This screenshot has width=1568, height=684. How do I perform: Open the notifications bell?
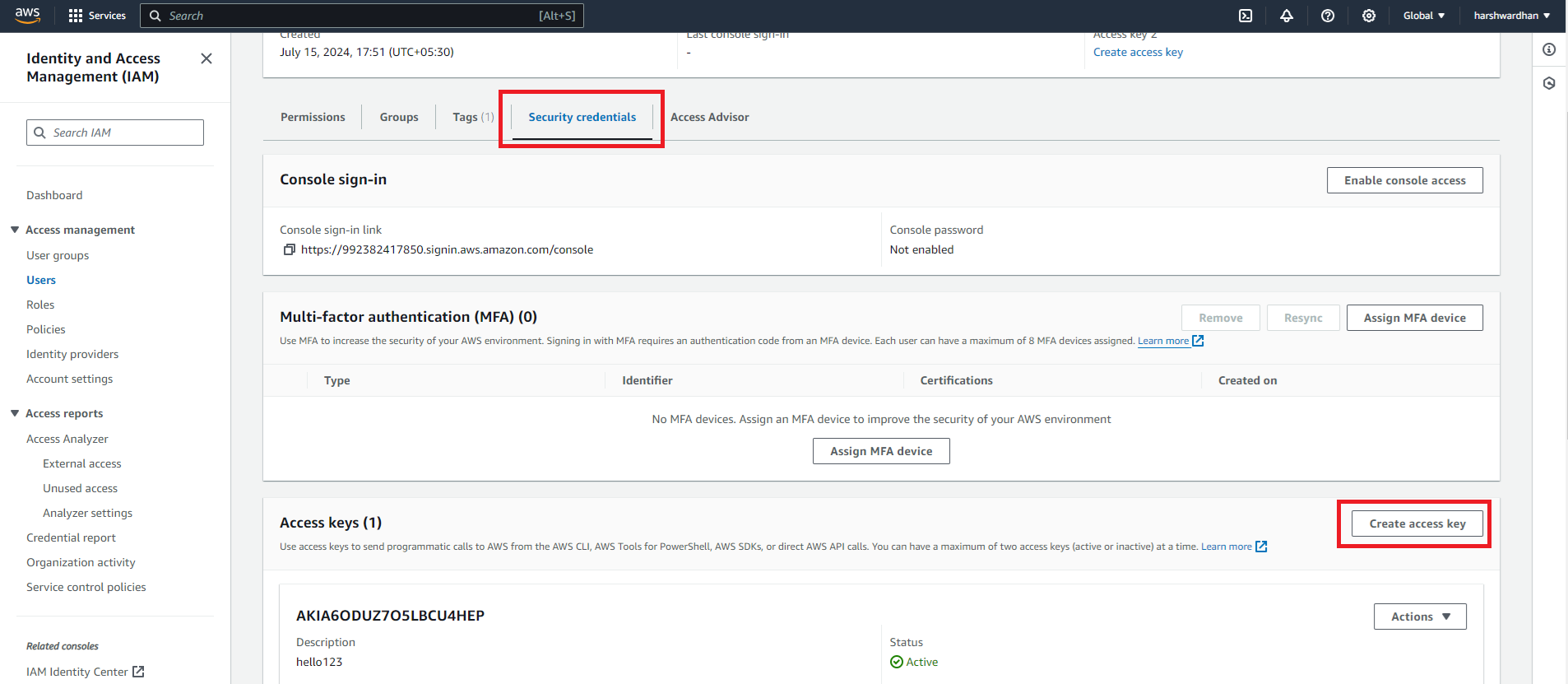1287,16
